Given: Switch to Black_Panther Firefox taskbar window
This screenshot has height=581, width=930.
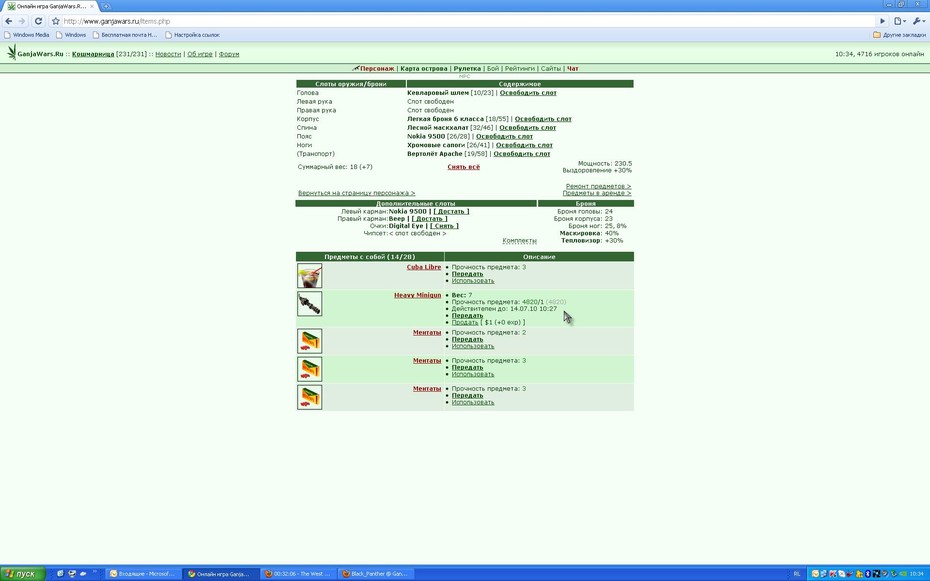Looking at the screenshot, I should coord(374,574).
